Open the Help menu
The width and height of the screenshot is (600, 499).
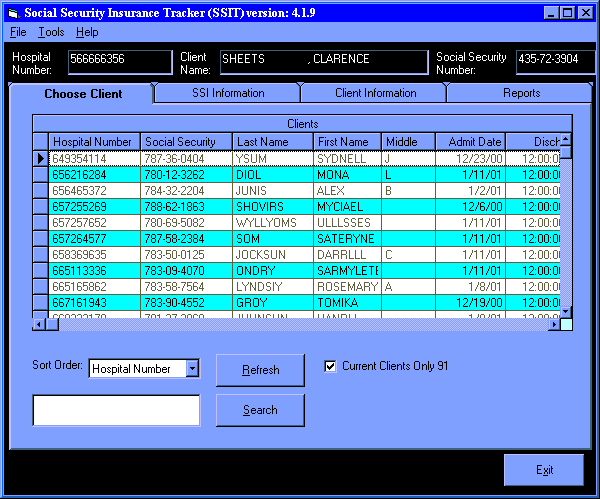[87, 32]
